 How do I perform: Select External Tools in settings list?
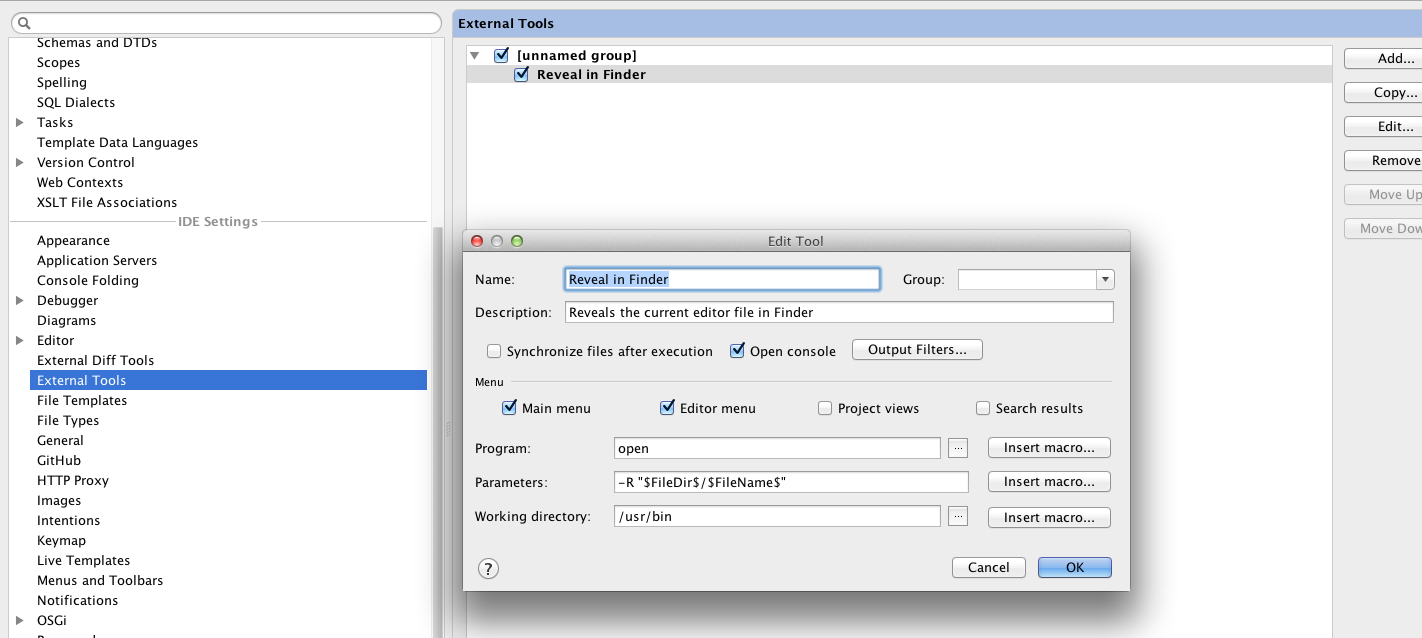pyautogui.click(x=228, y=380)
